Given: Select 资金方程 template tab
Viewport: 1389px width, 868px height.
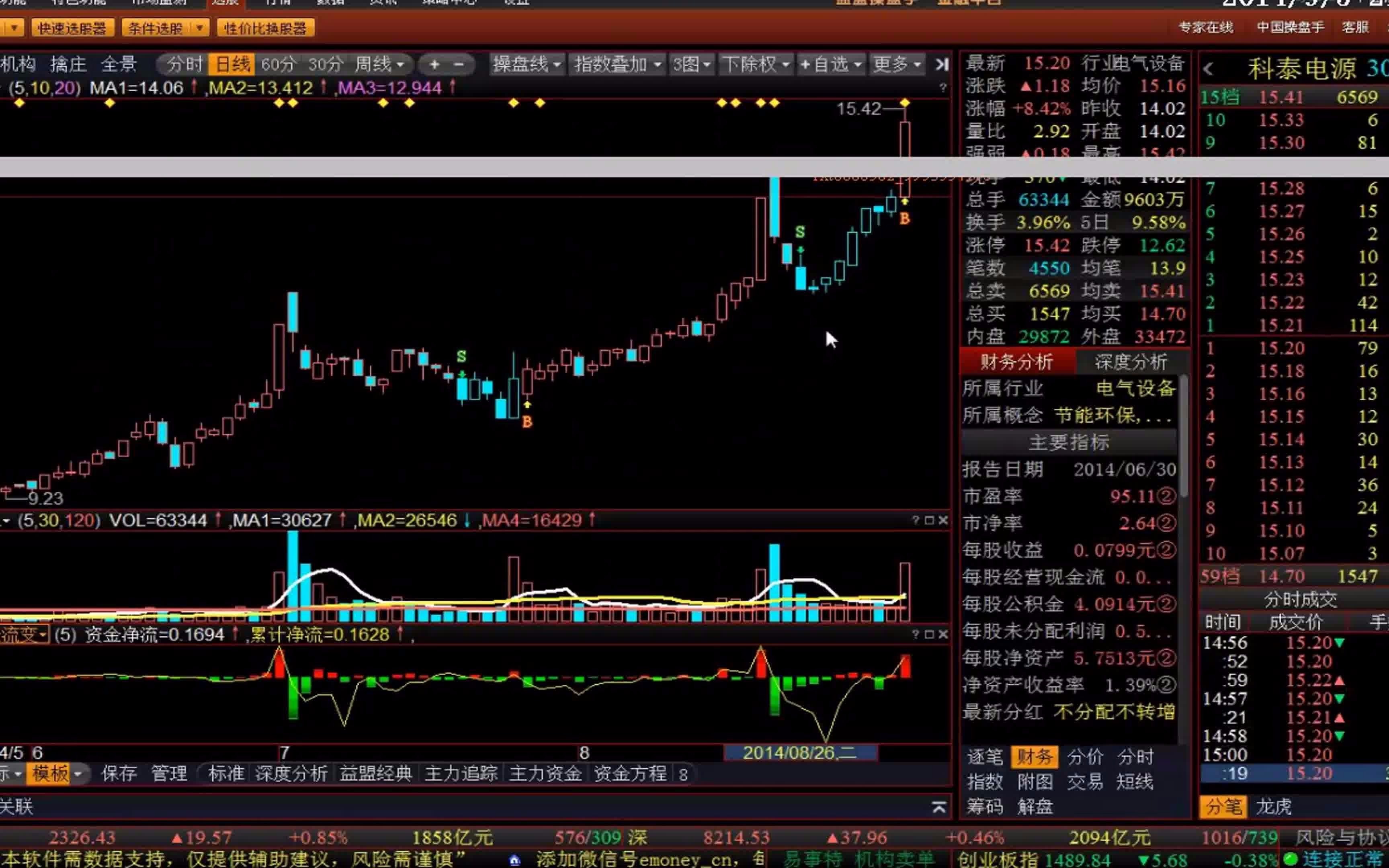Looking at the screenshot, I should [x=630, y=774].
